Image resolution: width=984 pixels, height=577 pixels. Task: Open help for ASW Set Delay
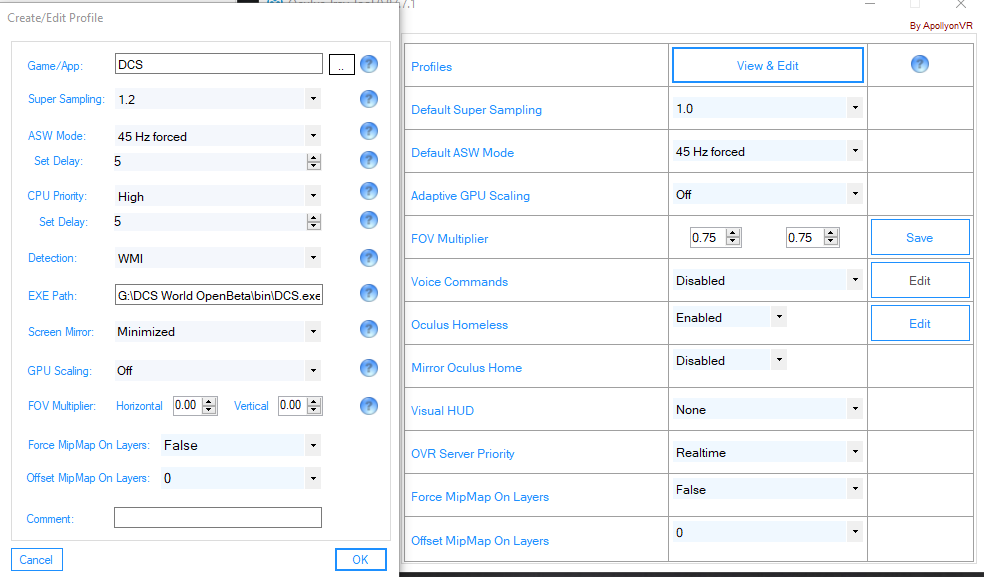[x=369, y=160]
